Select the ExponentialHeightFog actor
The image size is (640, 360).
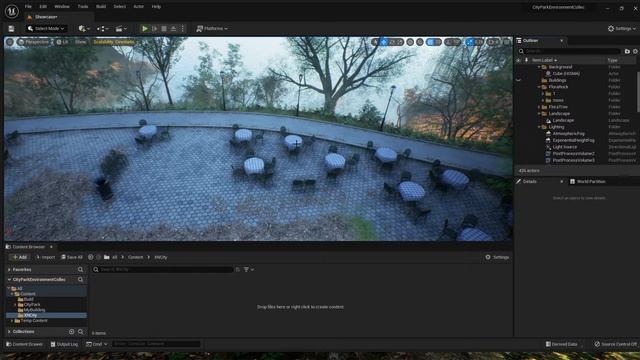click(573, 140)
